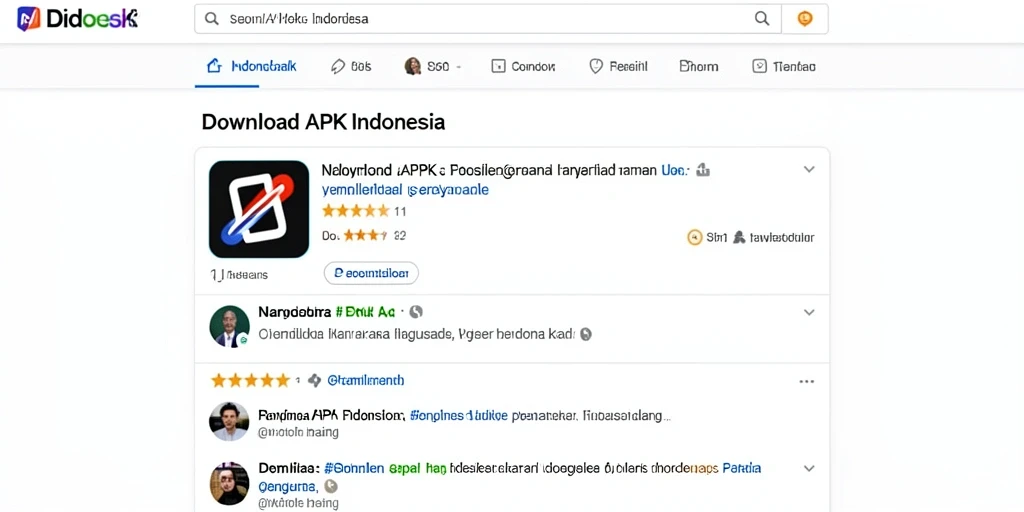
Task: Click the five-star rating above Gtramilmenth
Action: coord(250,380)
